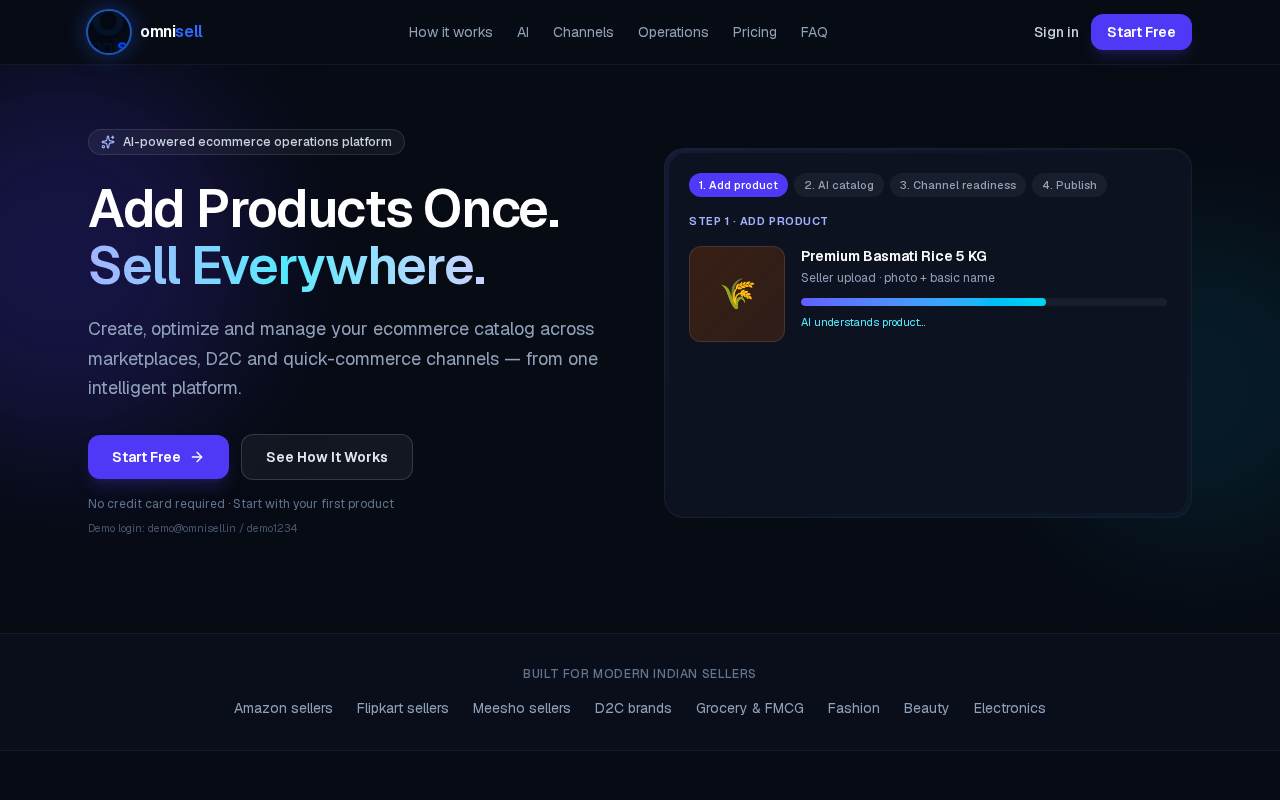Click the BUILT FOR MODERN INDIAN SELLERS heading
This screenshot has width=1280, height=800.
(640, 674)
